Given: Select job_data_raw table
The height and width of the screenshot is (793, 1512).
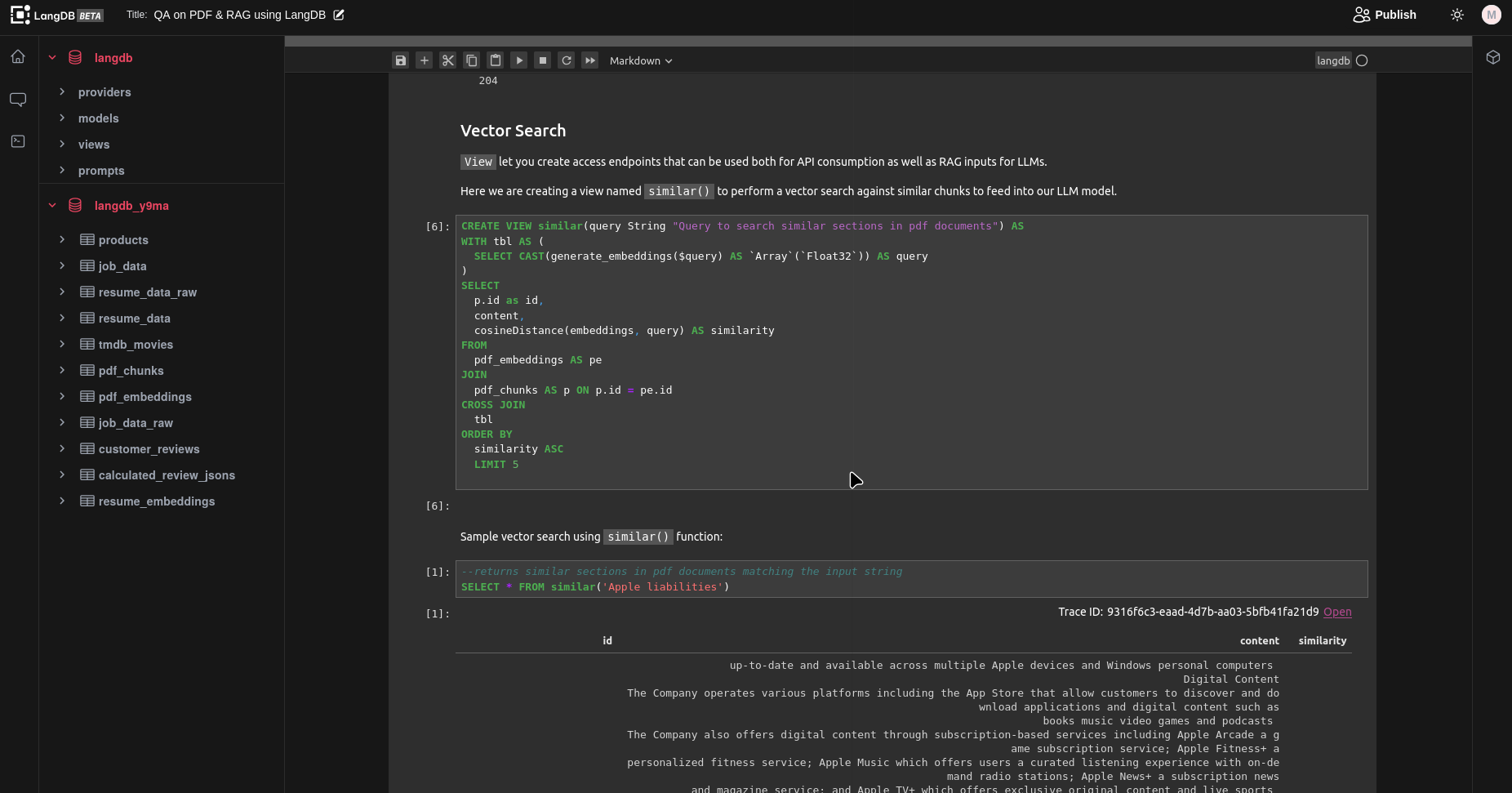Looking at the screenshot, I should [x=136, y=423].
